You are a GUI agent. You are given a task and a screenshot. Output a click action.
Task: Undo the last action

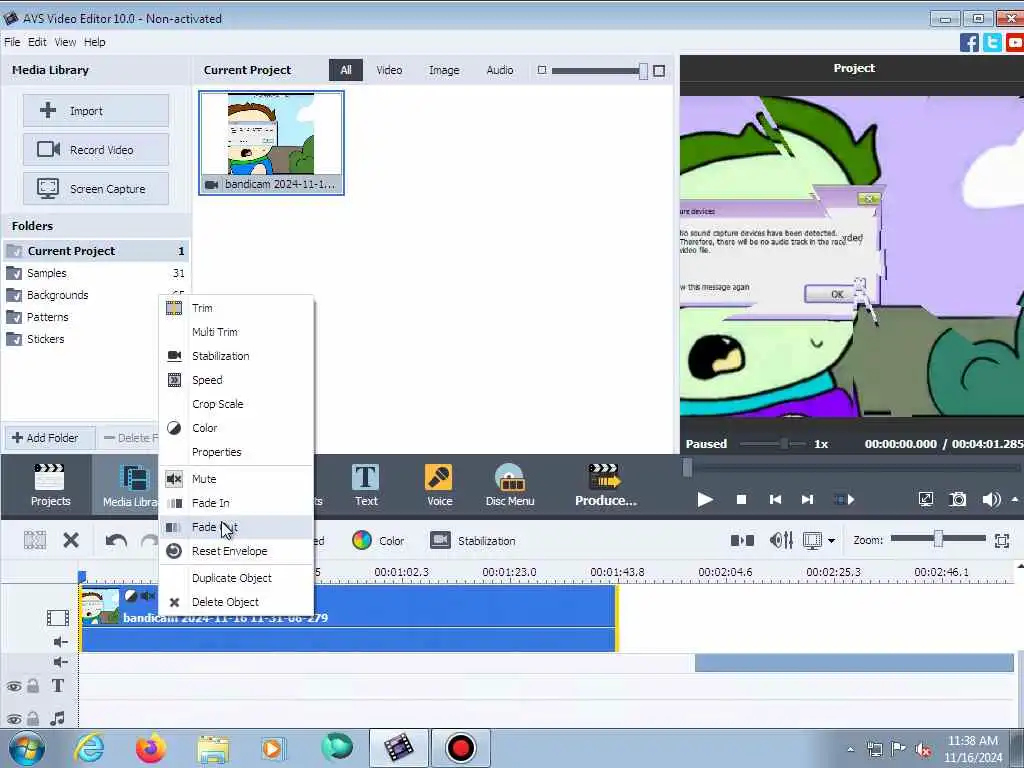(x=116, y=541)
